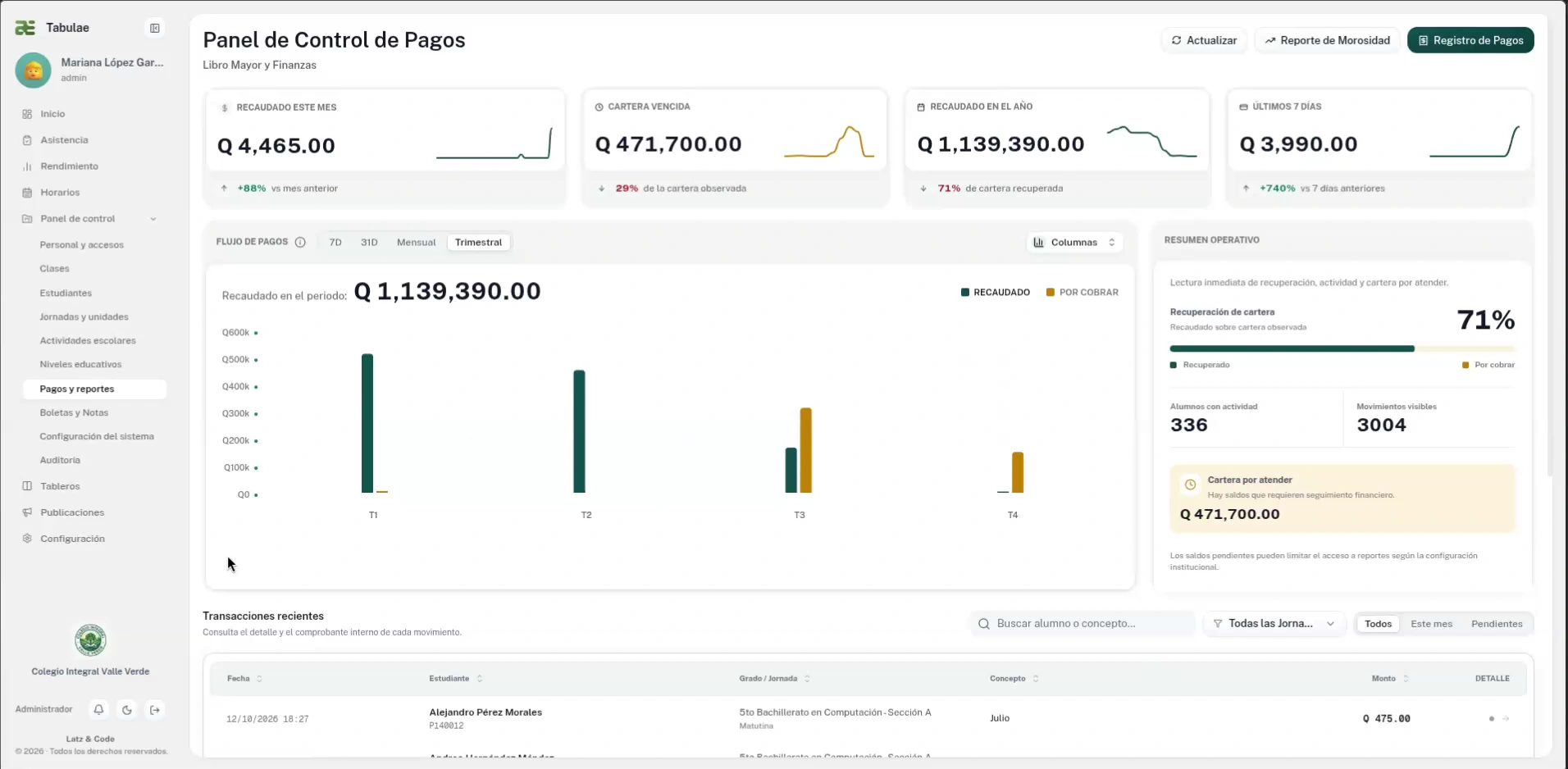Open detail arrow for Alejandro Pérez Morales row

(x=1506, y=719)
